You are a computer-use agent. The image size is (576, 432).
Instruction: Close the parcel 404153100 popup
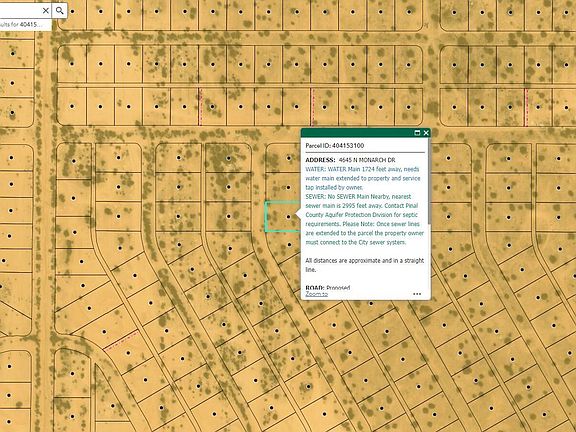point(426,133)
